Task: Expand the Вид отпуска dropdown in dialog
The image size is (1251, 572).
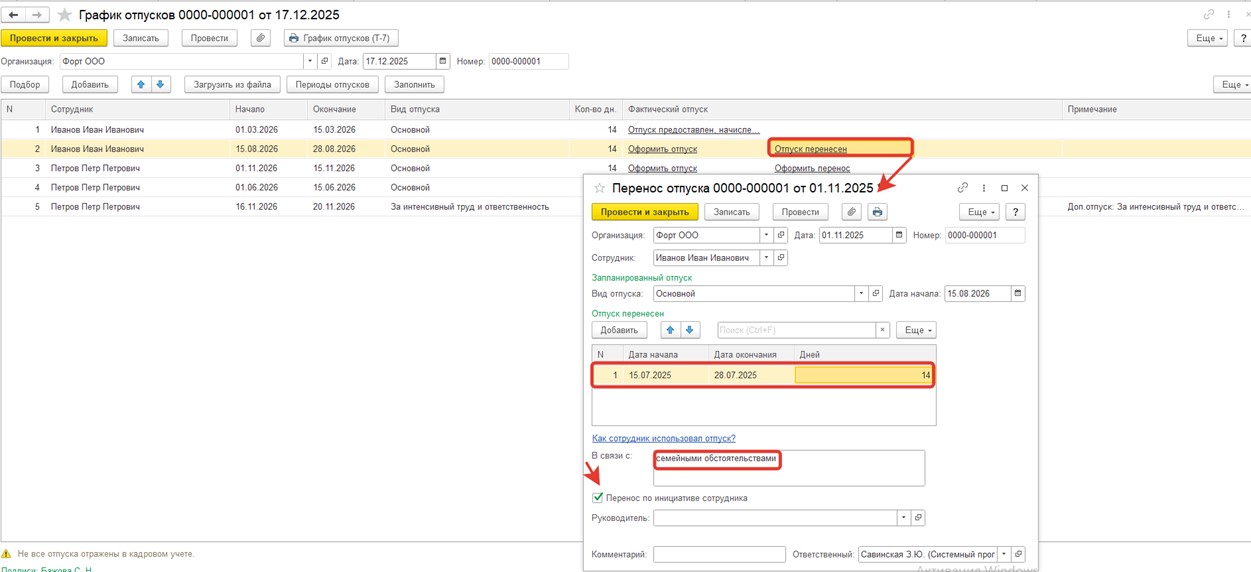Action: point(860,294)
